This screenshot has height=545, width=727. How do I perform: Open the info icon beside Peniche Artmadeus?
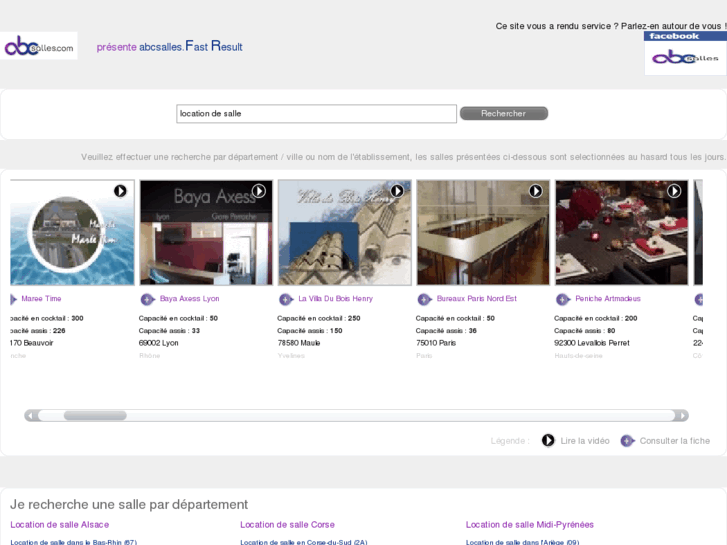(x=563, y=299)
